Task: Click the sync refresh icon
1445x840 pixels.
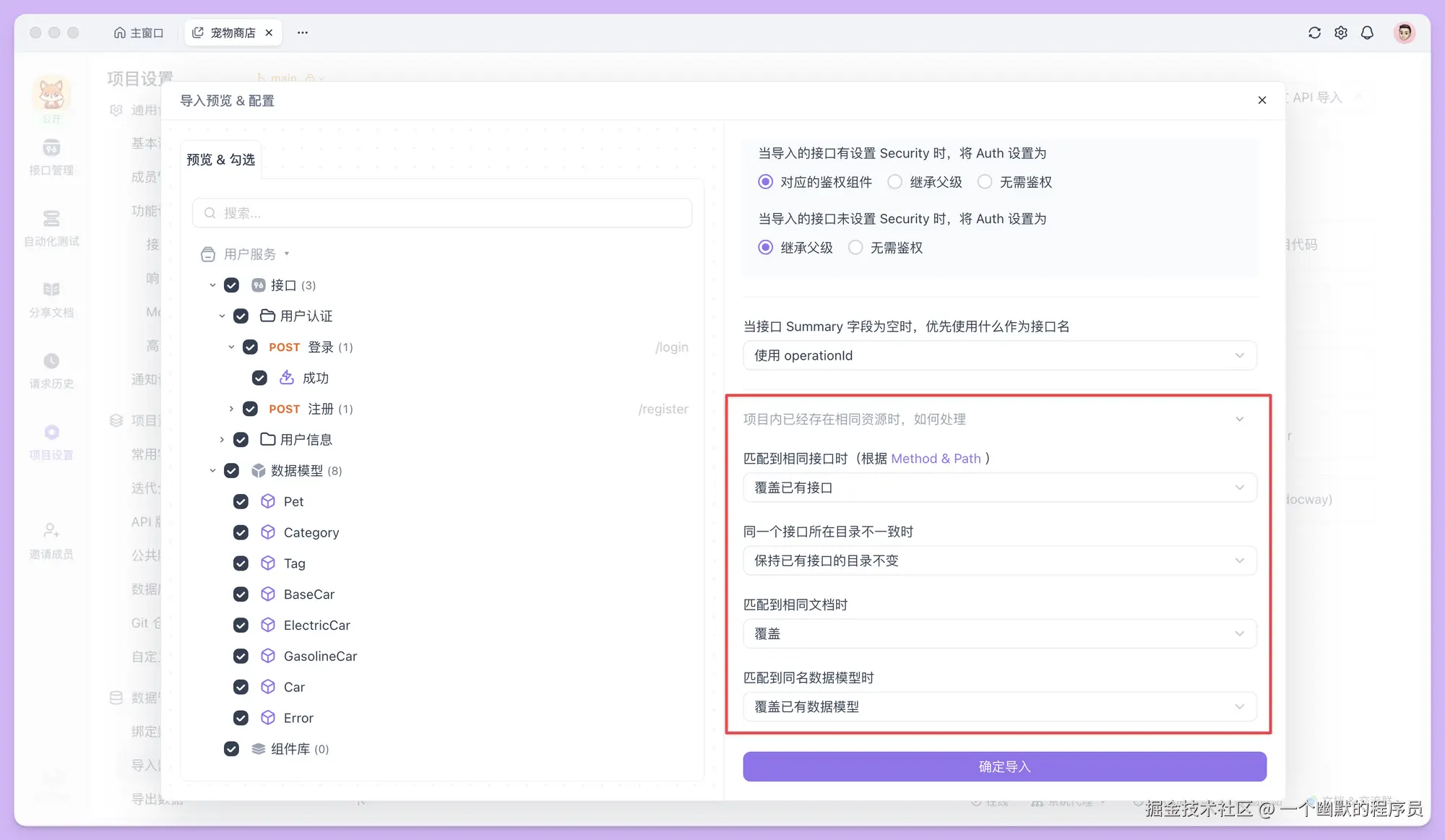Action: point(1314,33)
